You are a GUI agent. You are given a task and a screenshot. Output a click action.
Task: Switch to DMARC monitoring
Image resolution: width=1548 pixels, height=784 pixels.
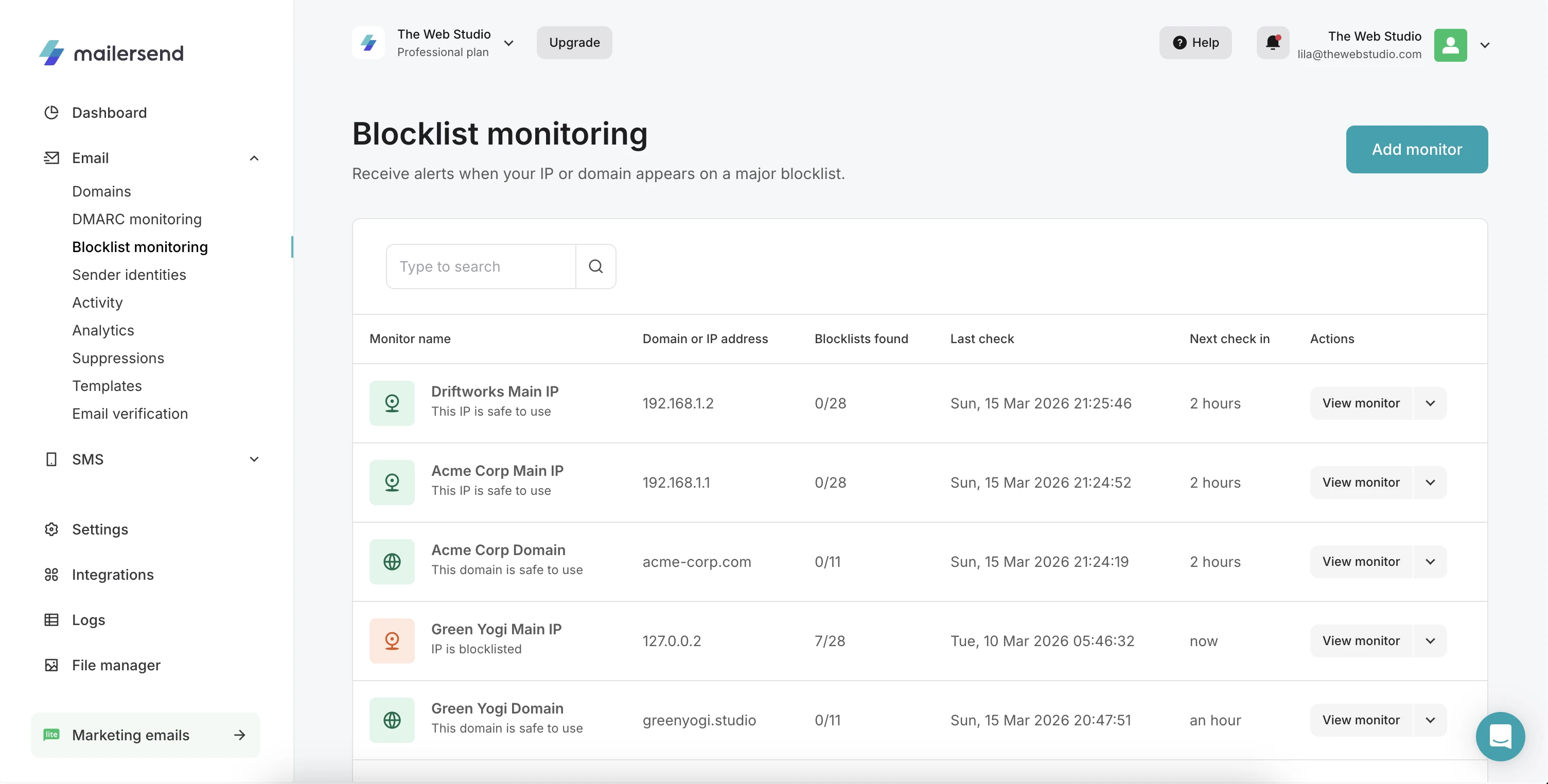point(136,219)
